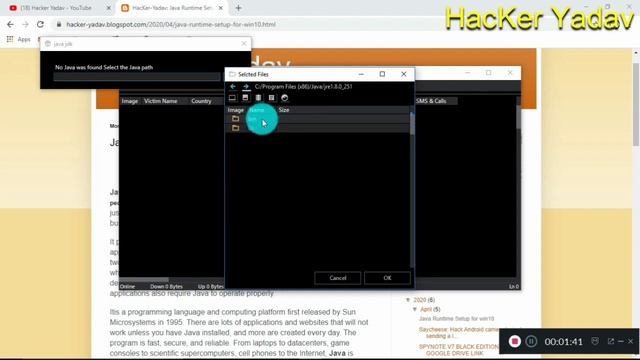
Task: Click the trash icon in Selected Files toolbar
Action: (258, 98)
